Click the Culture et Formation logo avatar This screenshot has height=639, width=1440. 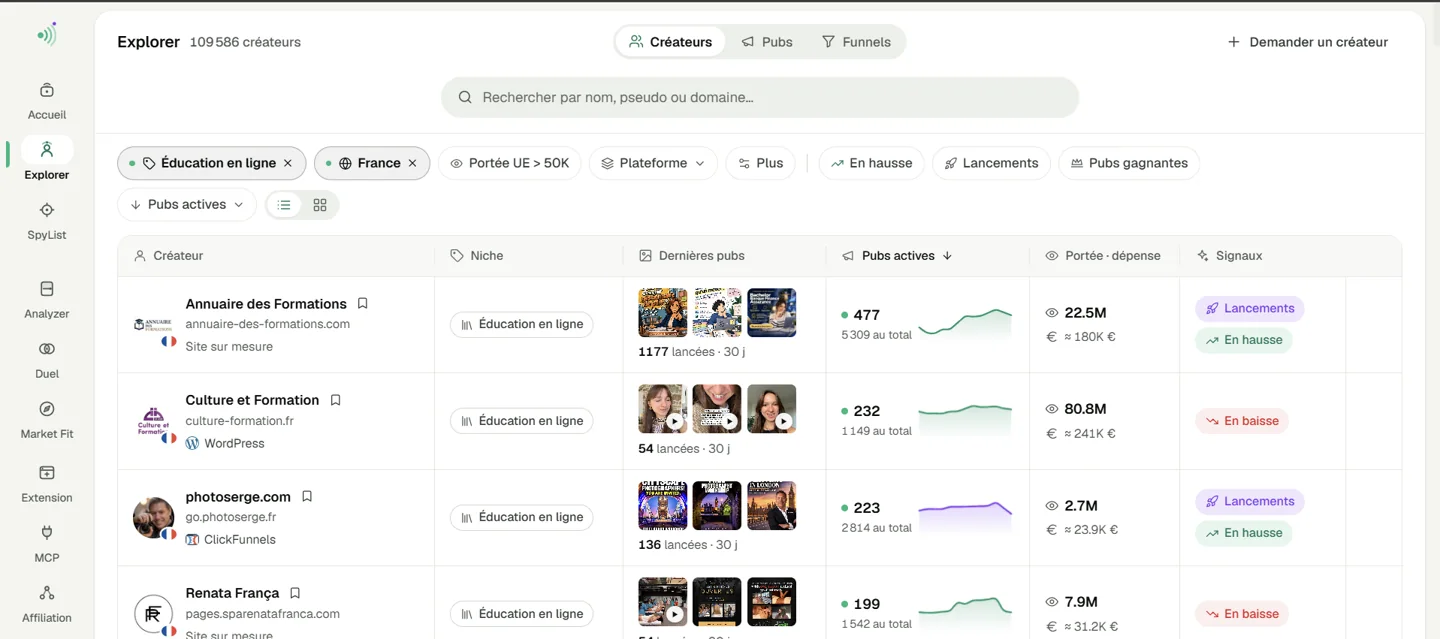pos(153,421)
